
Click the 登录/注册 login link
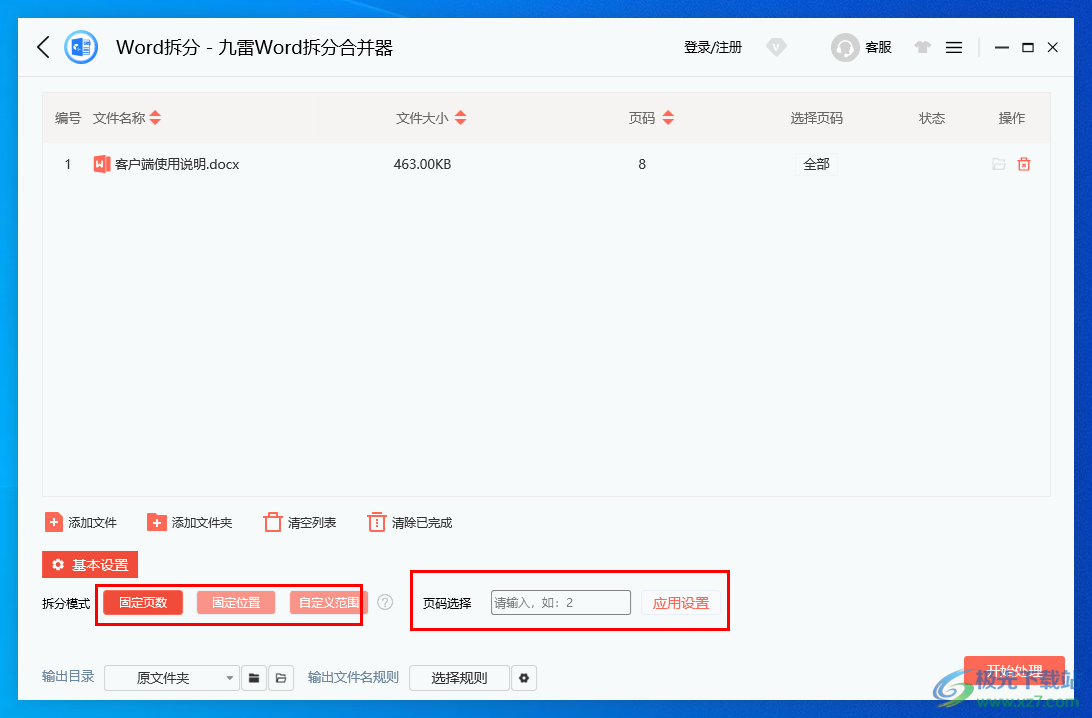tap(712, 47)
